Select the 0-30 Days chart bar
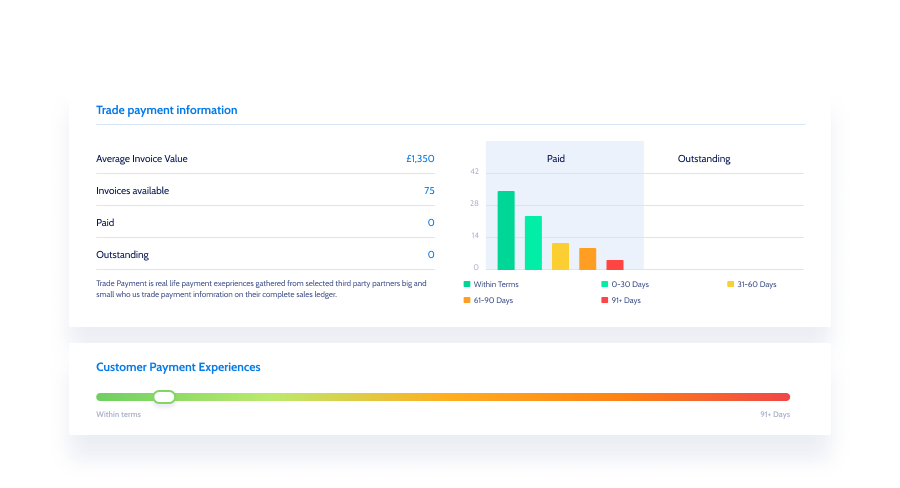 click(x=533, y=243)
